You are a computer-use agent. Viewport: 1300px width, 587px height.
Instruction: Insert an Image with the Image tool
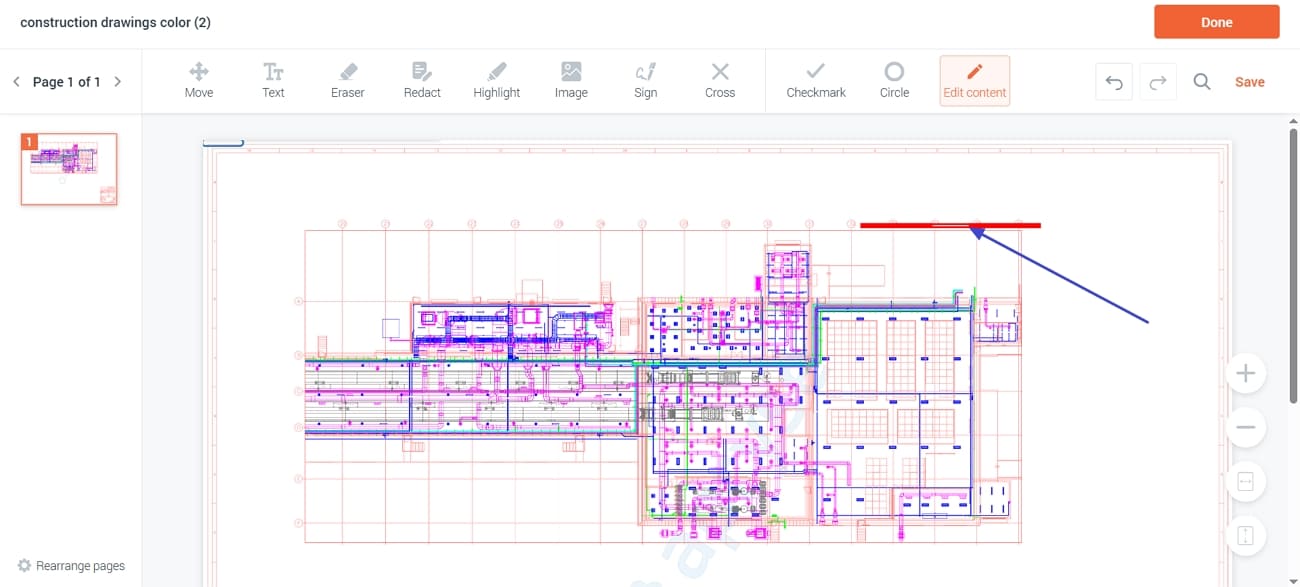tap(571, 81)
